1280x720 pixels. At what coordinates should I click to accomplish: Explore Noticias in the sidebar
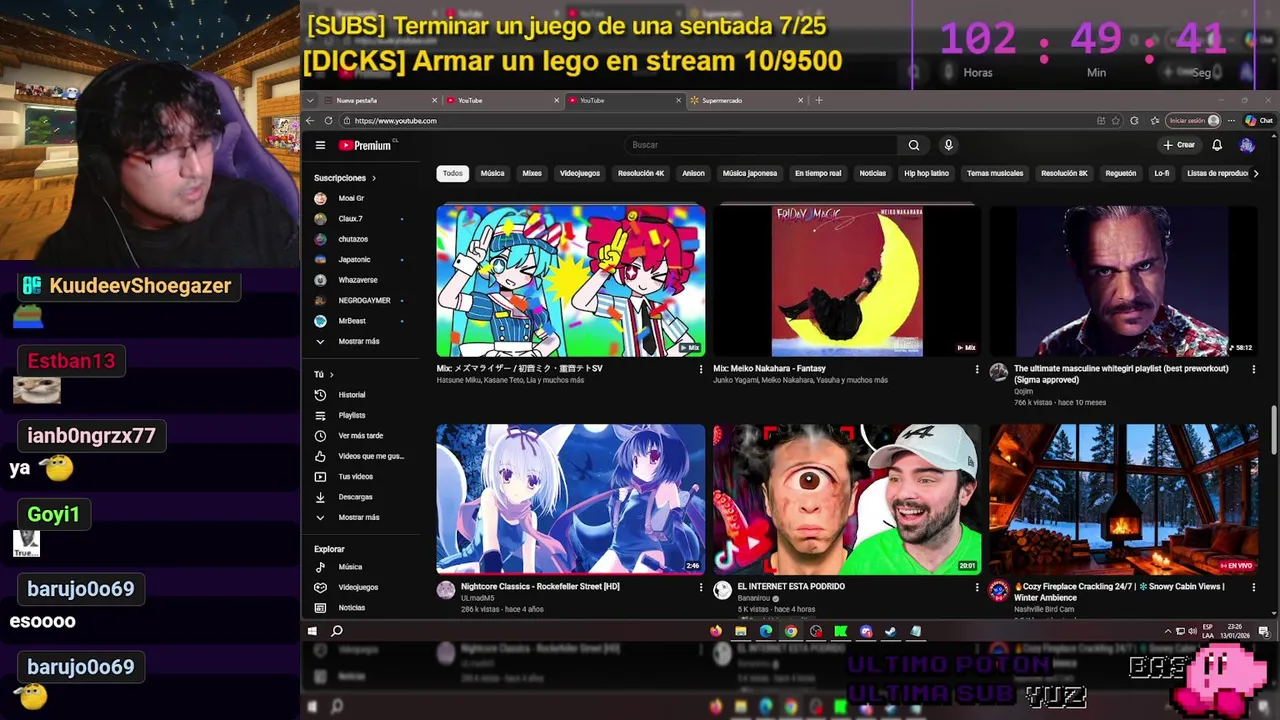(x=351, y=608)
